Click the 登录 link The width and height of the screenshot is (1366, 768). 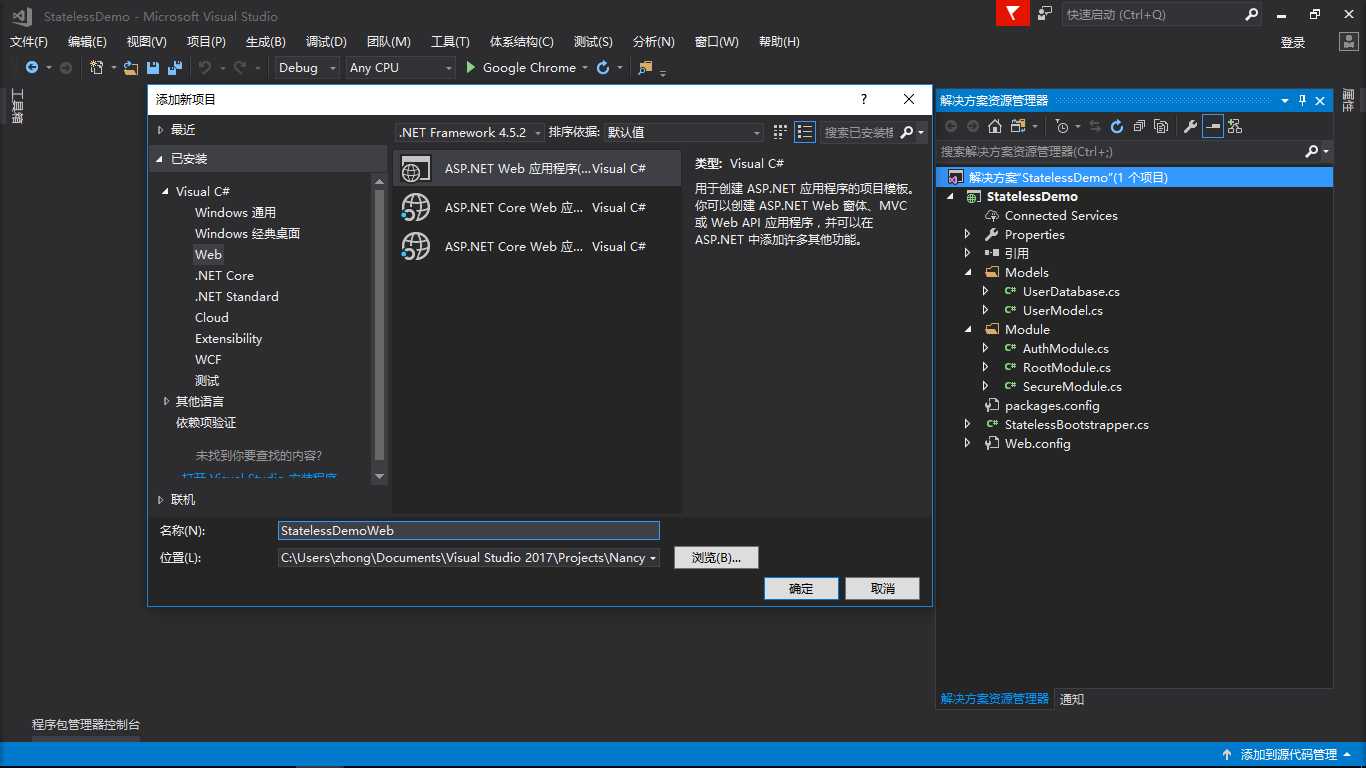1293,42
